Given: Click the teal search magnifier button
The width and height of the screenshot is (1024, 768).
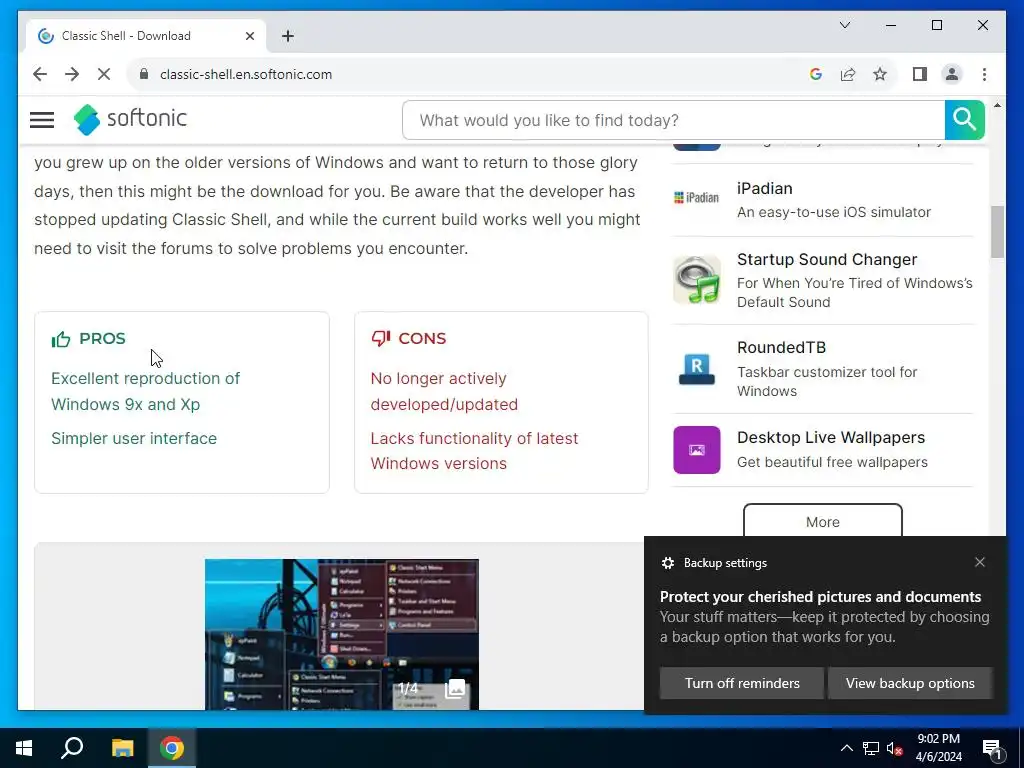Looking at the screenshot, I should pyautogui.click(x=964, y=120).
